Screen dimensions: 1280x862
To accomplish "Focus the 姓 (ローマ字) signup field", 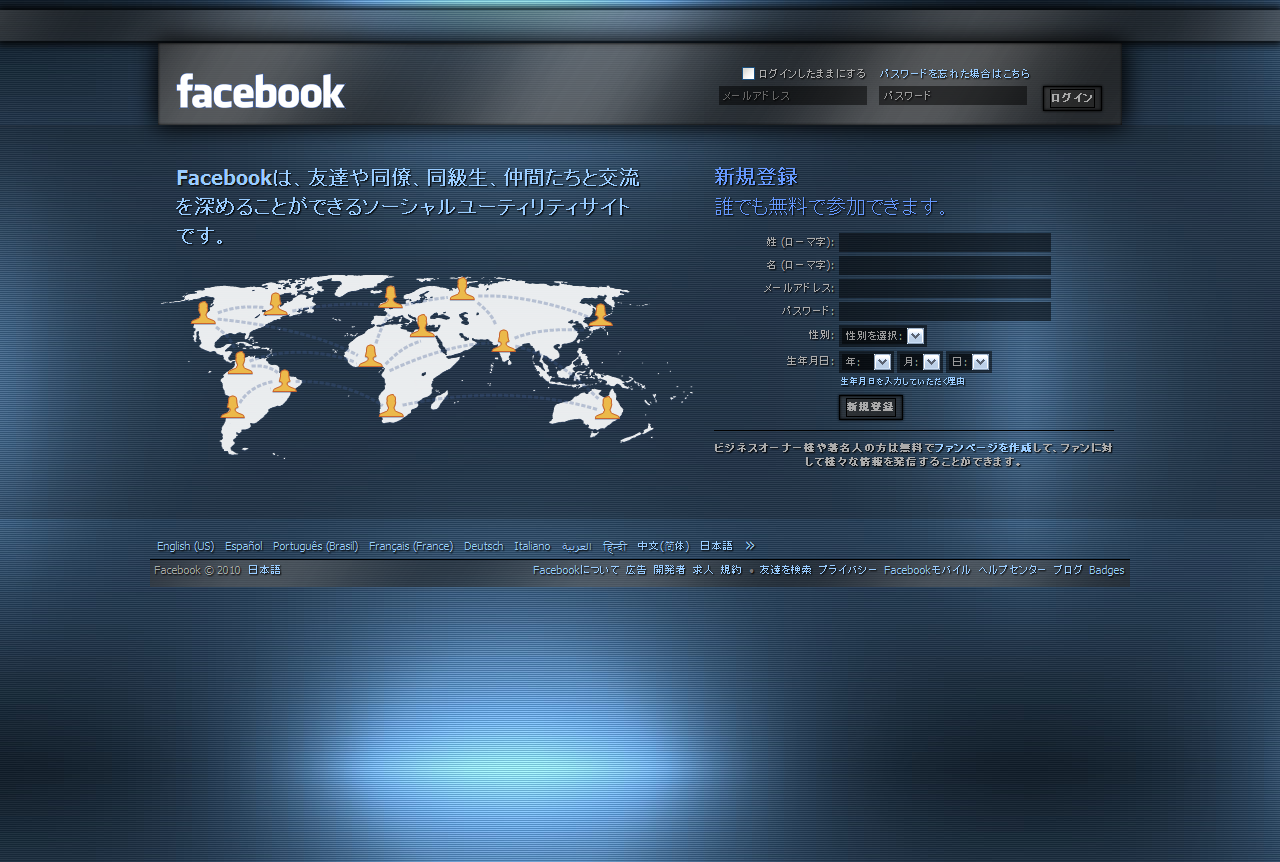I will (x=945, y=242).
